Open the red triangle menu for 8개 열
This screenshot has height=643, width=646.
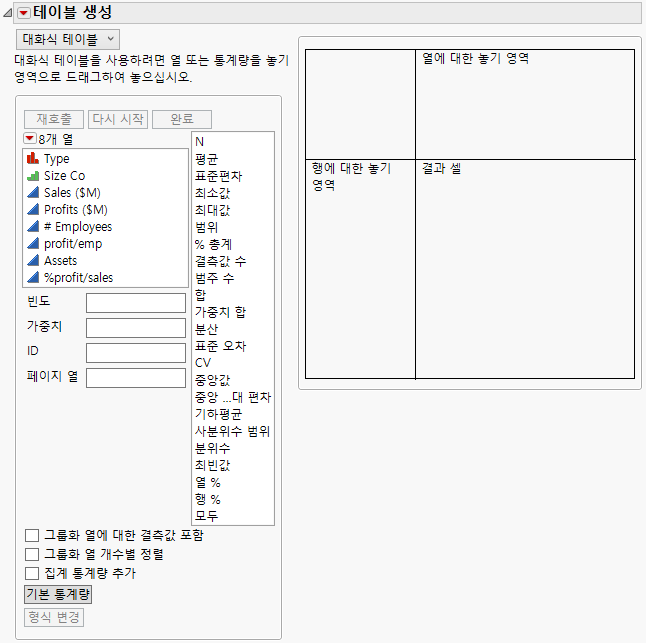click(x=30, y=138)
